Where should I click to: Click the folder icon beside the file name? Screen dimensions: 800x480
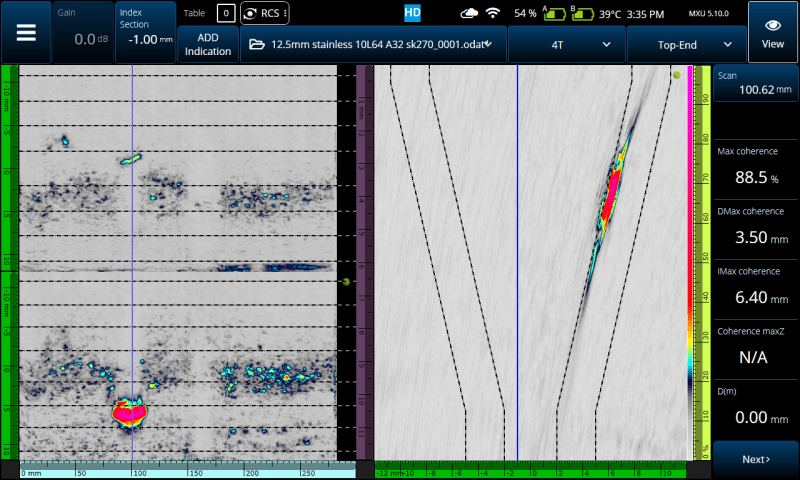257,45
